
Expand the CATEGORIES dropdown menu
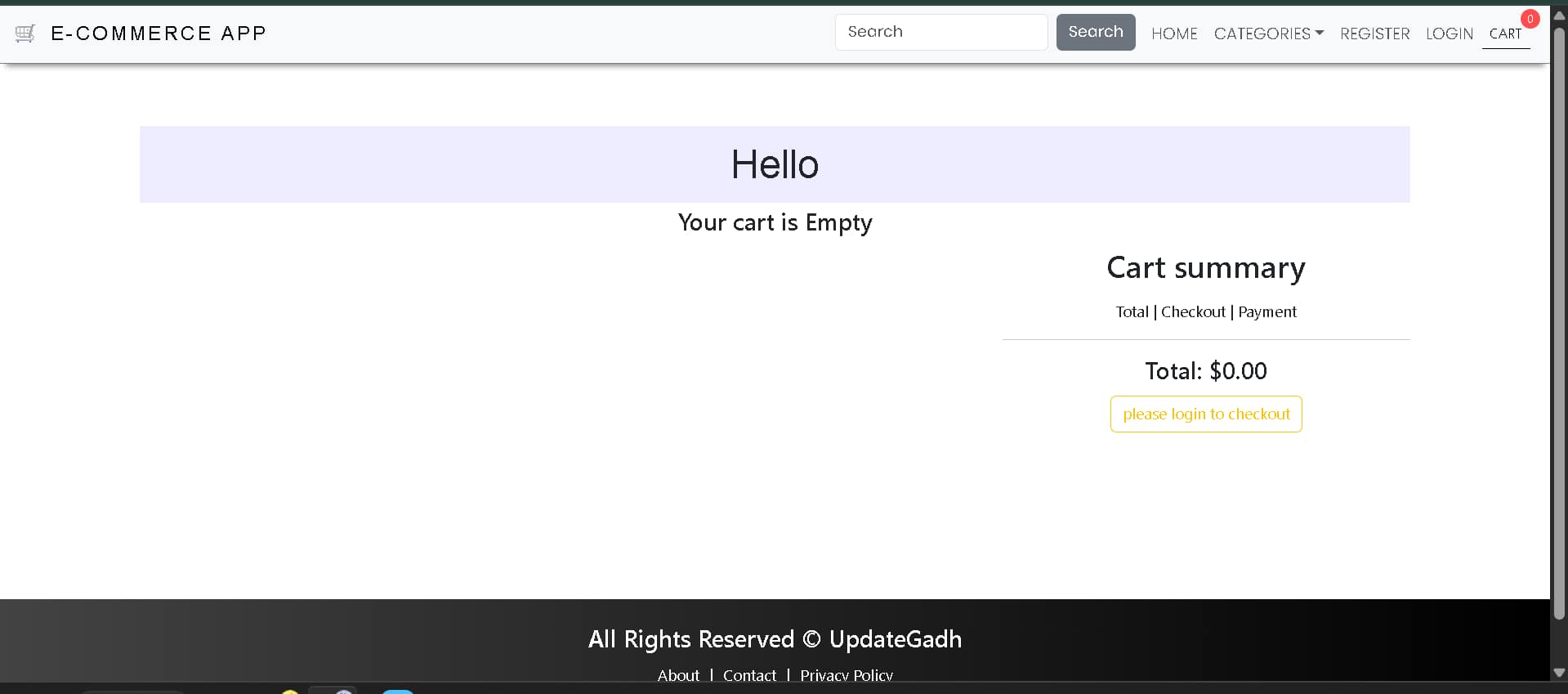pos(1268,34)
